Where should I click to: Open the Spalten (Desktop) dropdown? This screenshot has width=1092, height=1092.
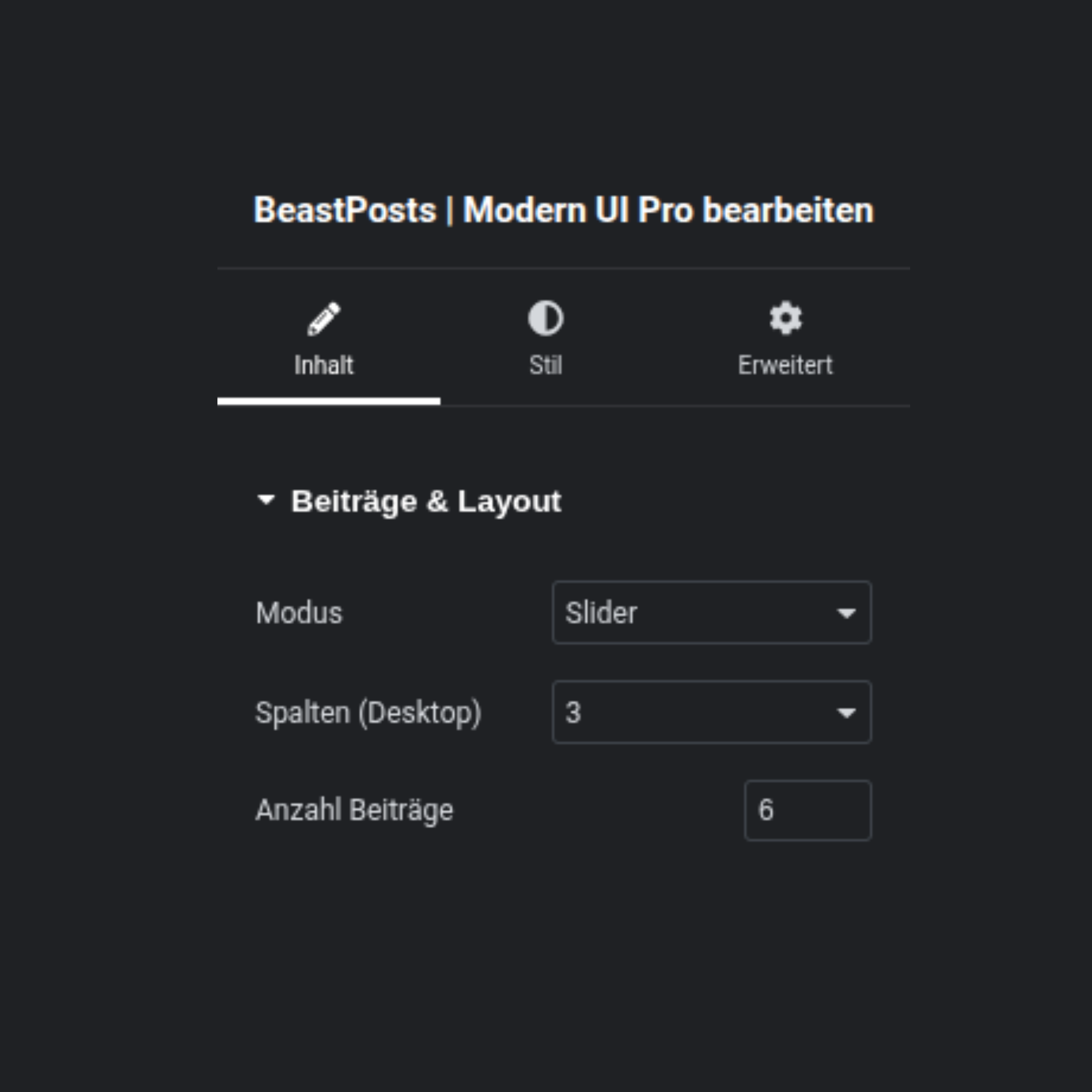pyautogui.click(x=711, y=712)
